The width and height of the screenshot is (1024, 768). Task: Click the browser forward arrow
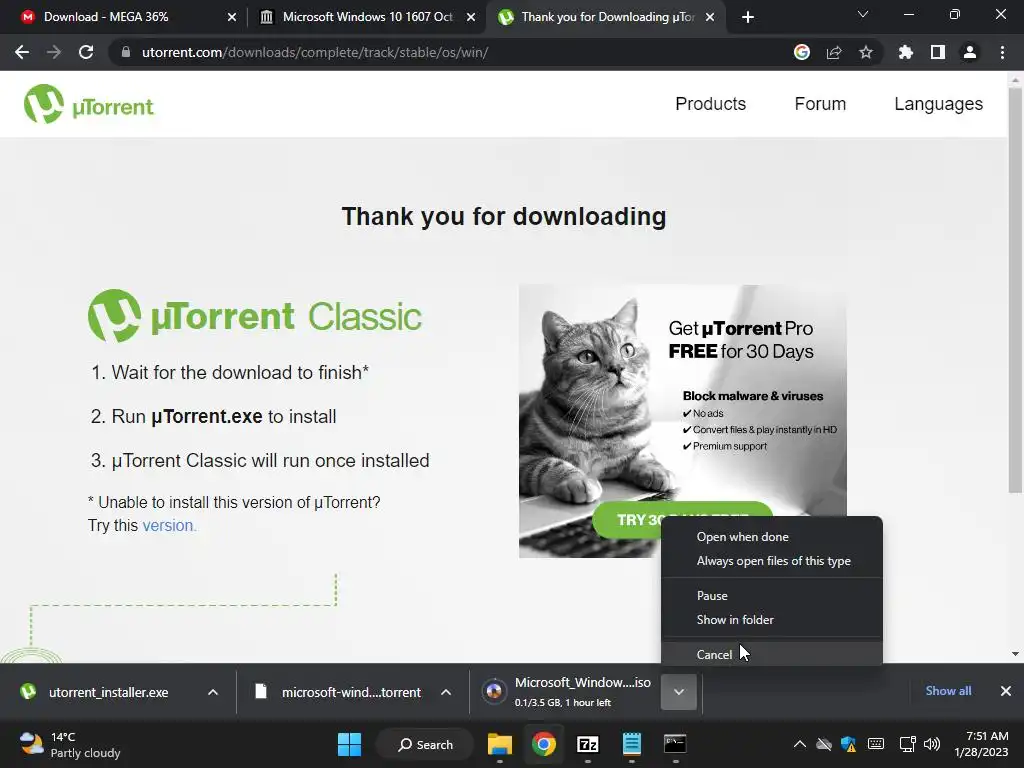[x=54, y=52]
